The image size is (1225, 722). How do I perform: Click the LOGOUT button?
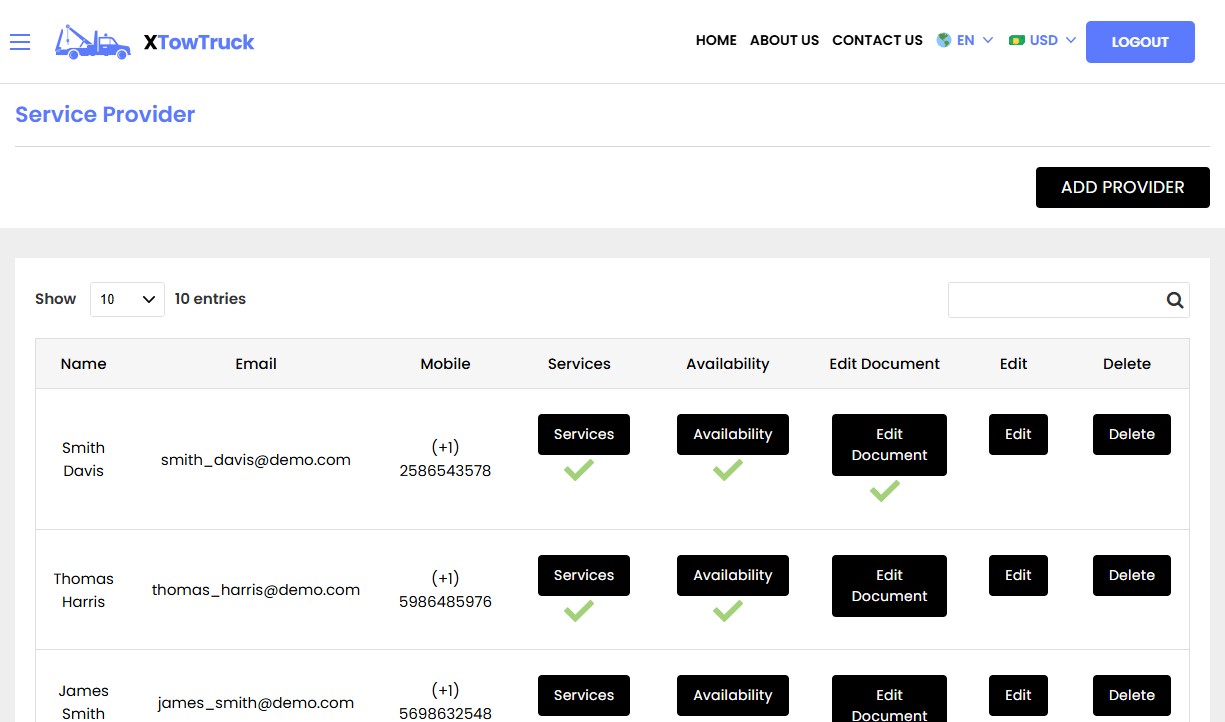pyautogui.click(x=1140, y=42)
